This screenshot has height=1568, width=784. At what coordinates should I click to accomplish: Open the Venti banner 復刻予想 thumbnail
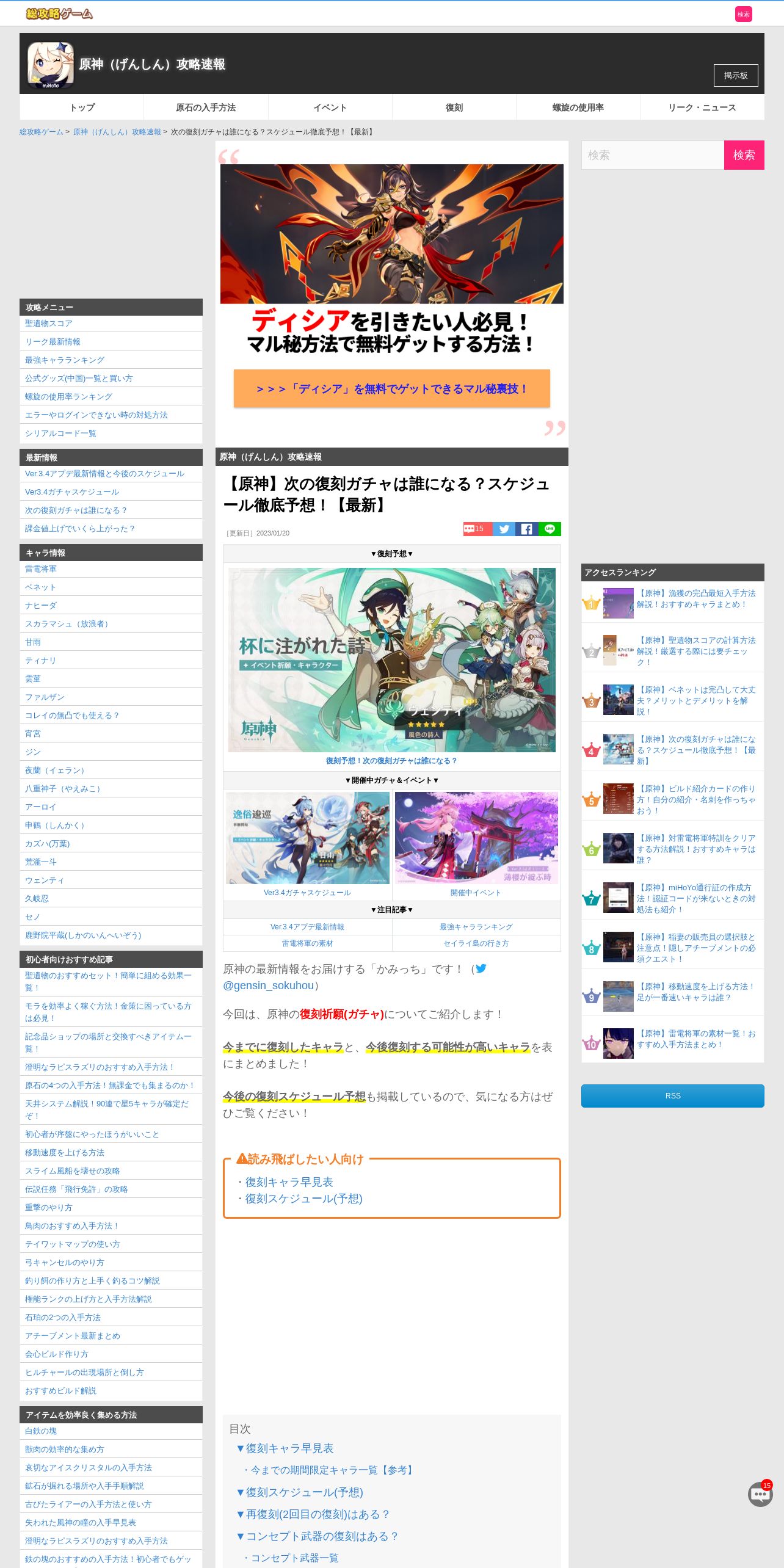(392, 660)
